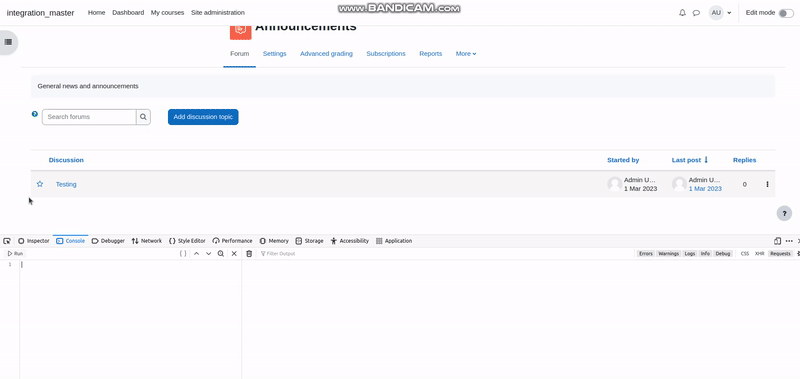Focus the Search forums input field
Screen dimensions: 800x379
click(89, 117)
